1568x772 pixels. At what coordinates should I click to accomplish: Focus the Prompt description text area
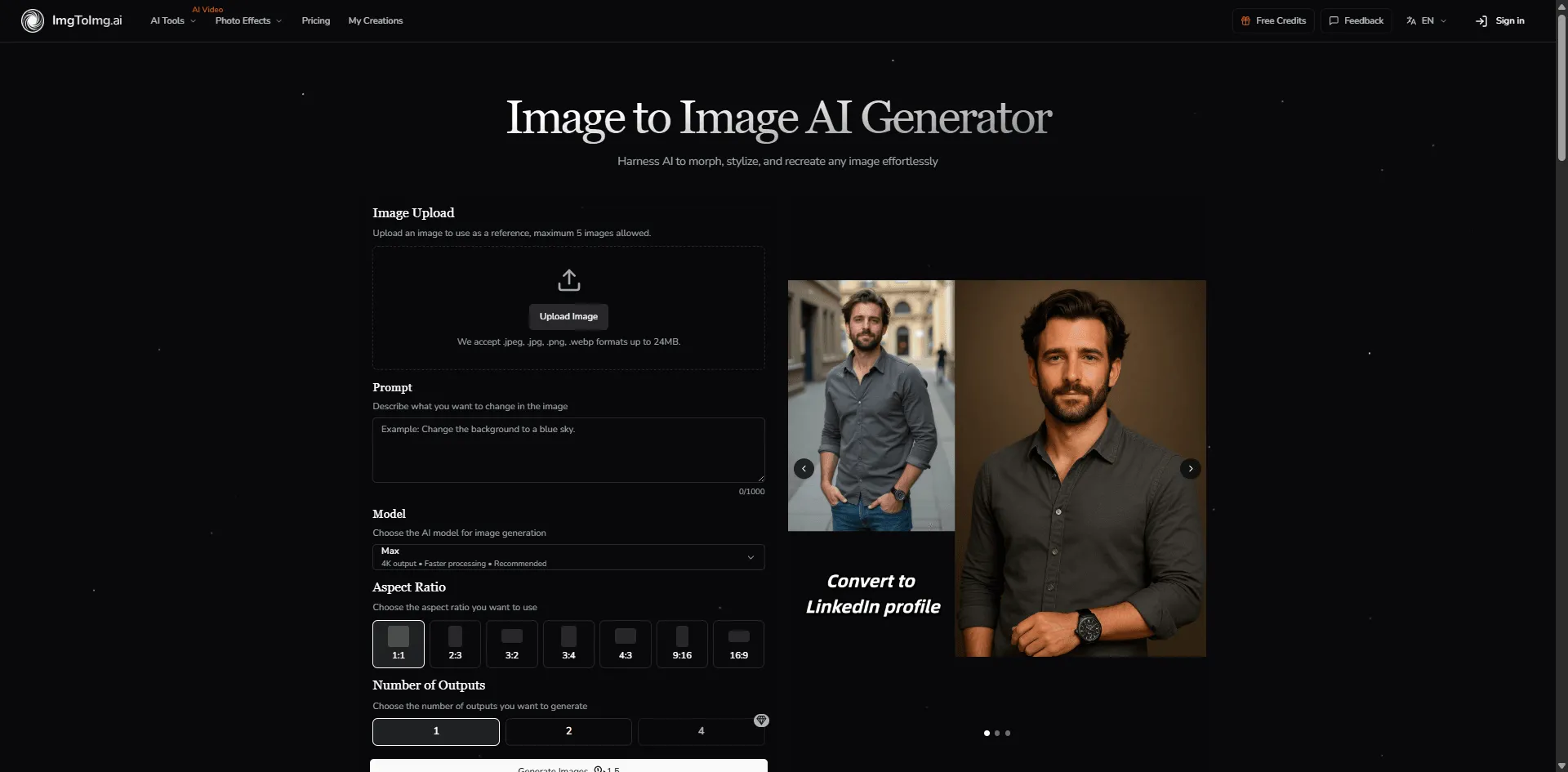click(x=568, y=450)
